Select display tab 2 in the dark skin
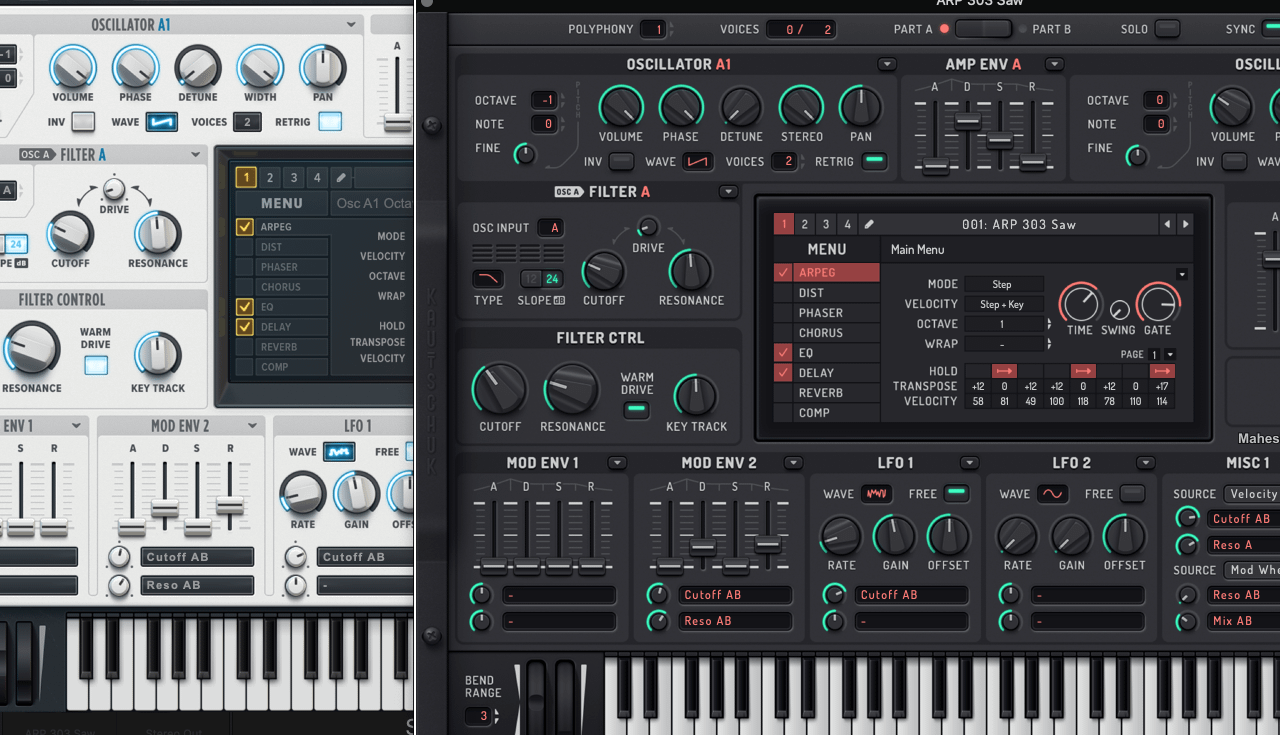This screenshot has width=1280, height=735. tap(805, 224)
